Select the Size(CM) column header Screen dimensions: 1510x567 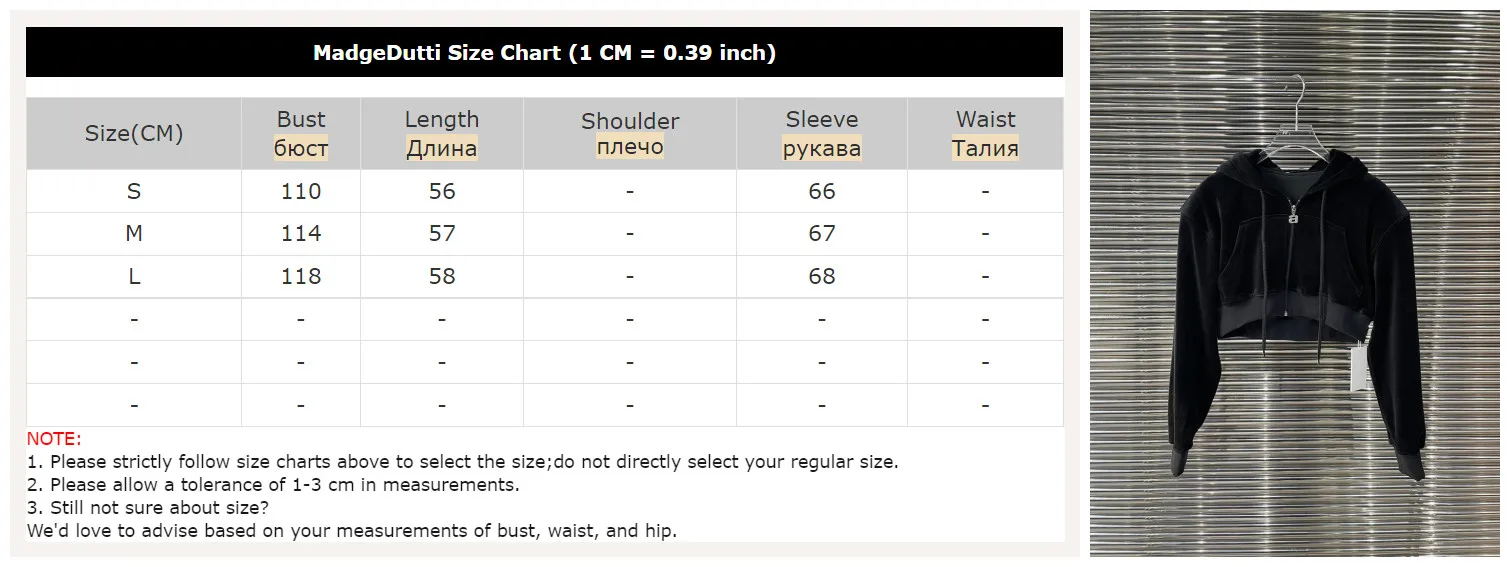134,134
